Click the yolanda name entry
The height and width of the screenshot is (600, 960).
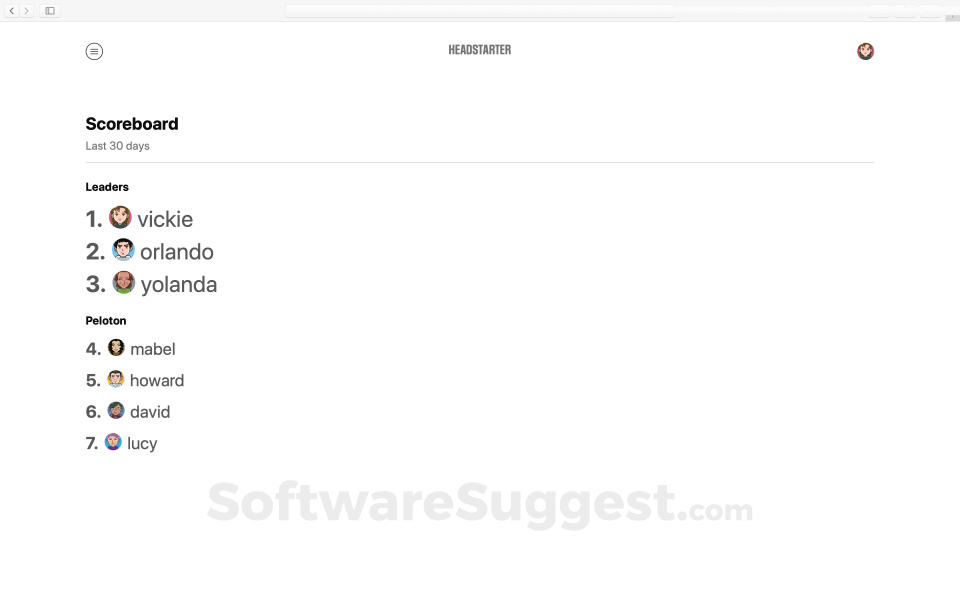click(179, 285)
